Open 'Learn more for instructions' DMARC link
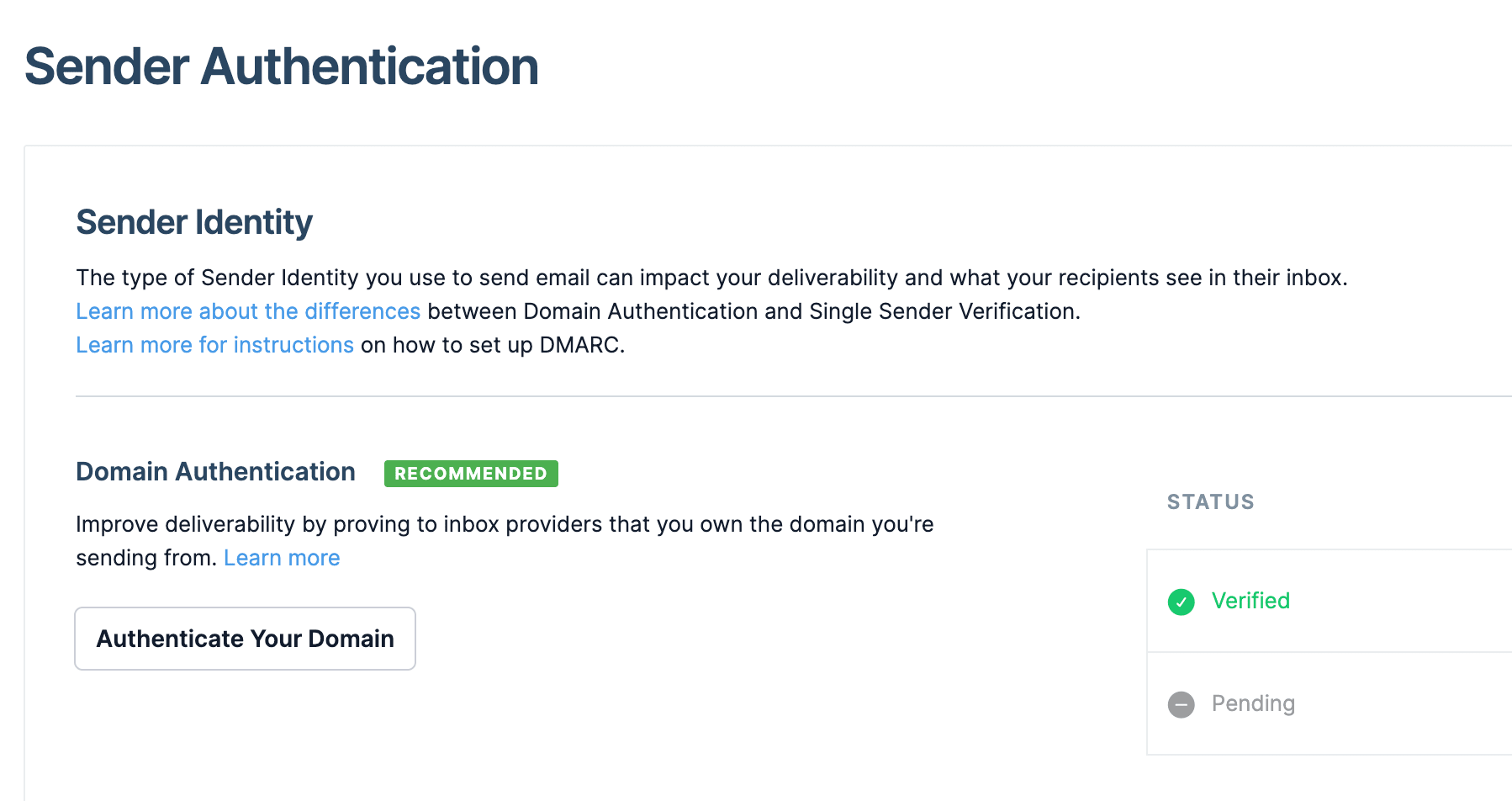The width and height of the screenshot is (1512, 801). click(214, 345)
